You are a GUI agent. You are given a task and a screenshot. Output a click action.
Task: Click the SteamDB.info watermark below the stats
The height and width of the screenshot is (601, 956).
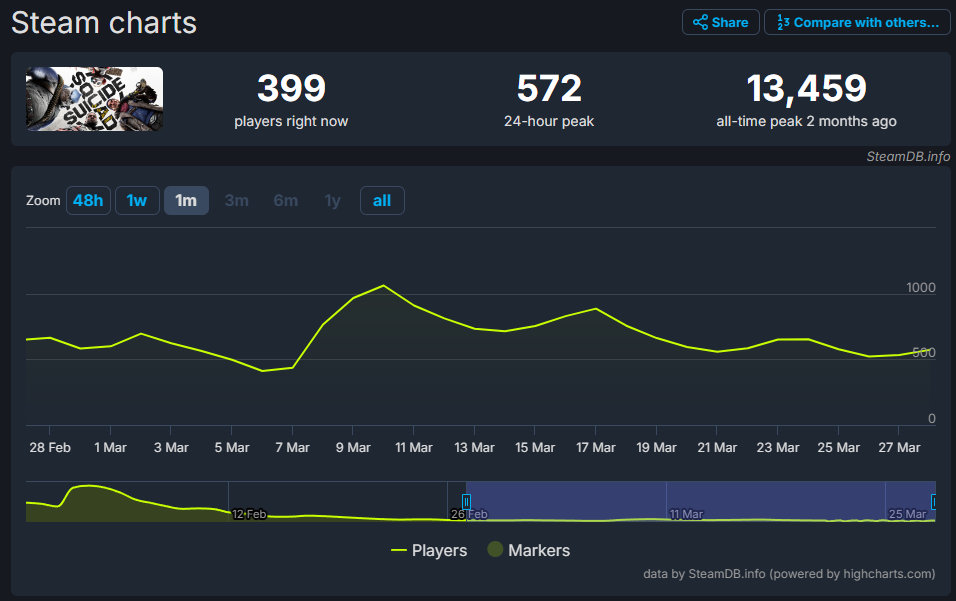click(908, 156)
